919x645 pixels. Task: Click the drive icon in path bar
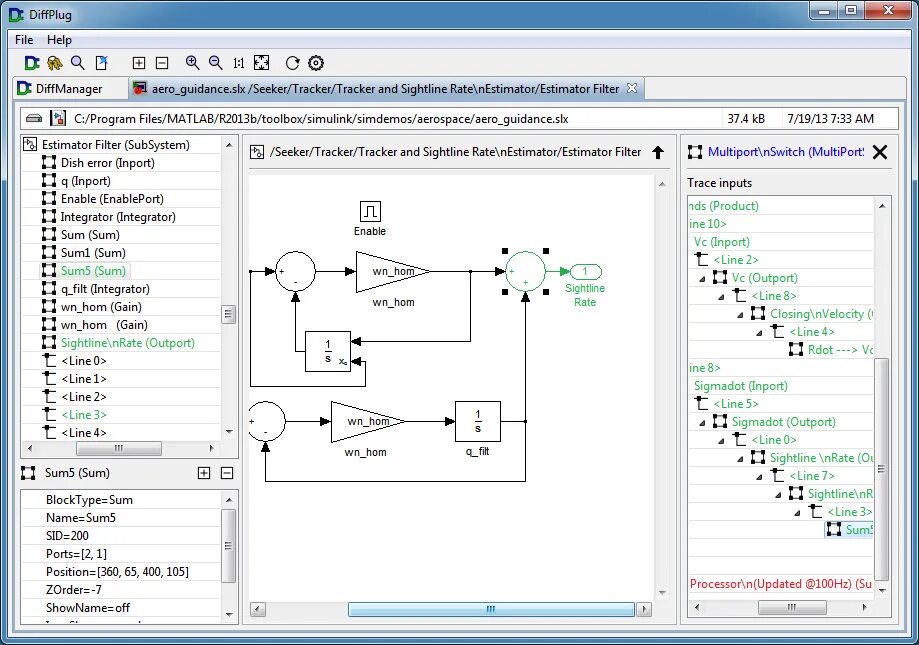(34, 119)
